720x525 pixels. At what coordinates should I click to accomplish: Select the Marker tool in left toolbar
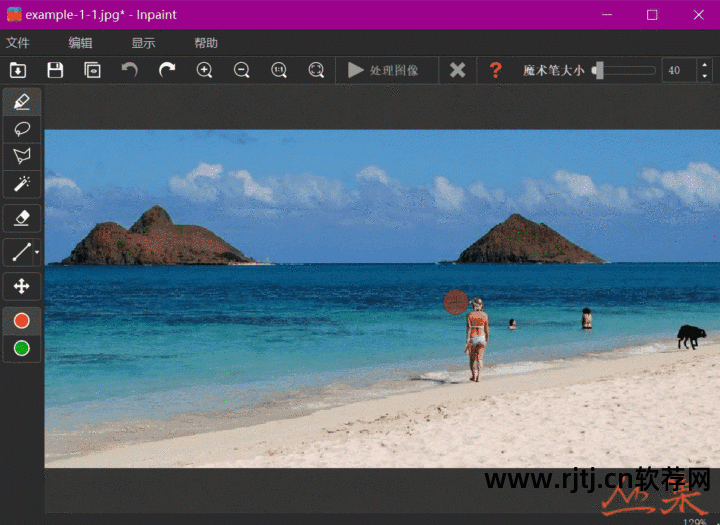(22, 102)
